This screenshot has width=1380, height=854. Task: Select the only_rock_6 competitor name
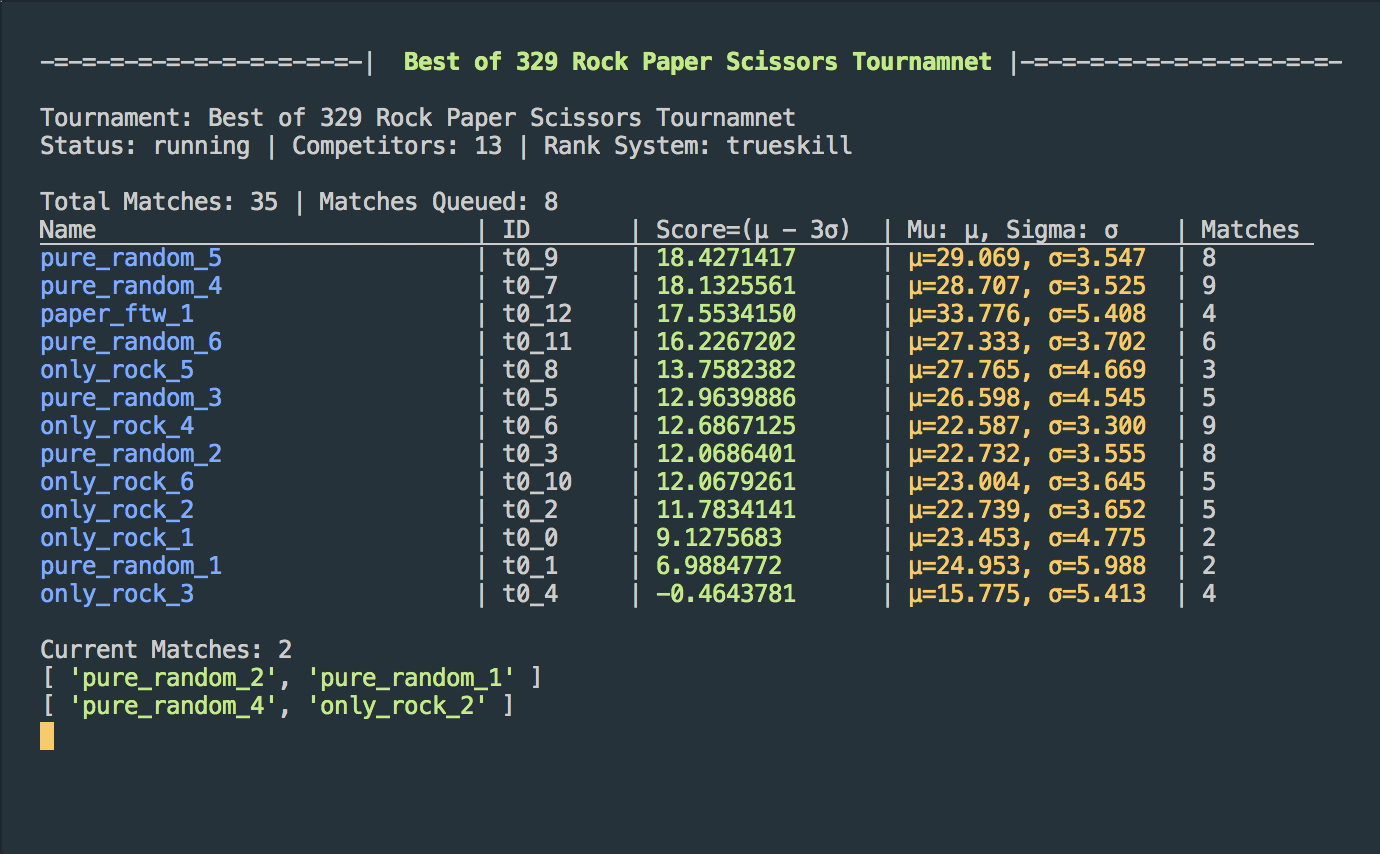pos(117,482)
